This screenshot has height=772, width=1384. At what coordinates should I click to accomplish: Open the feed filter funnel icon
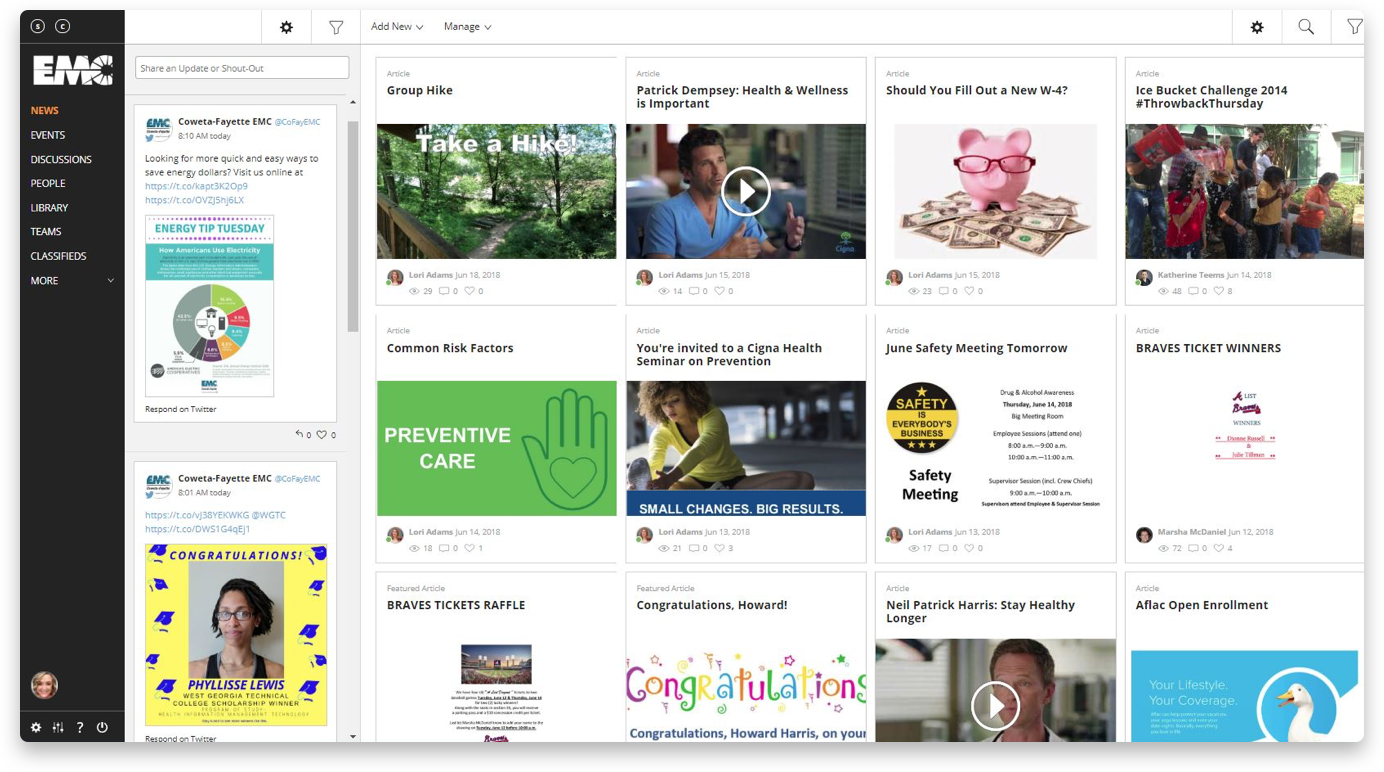(x=336, y=27)
